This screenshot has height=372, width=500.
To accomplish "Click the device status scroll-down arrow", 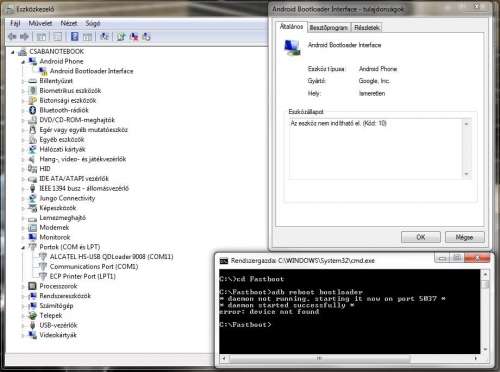I will pyautogui.click(x=466, y=174).
